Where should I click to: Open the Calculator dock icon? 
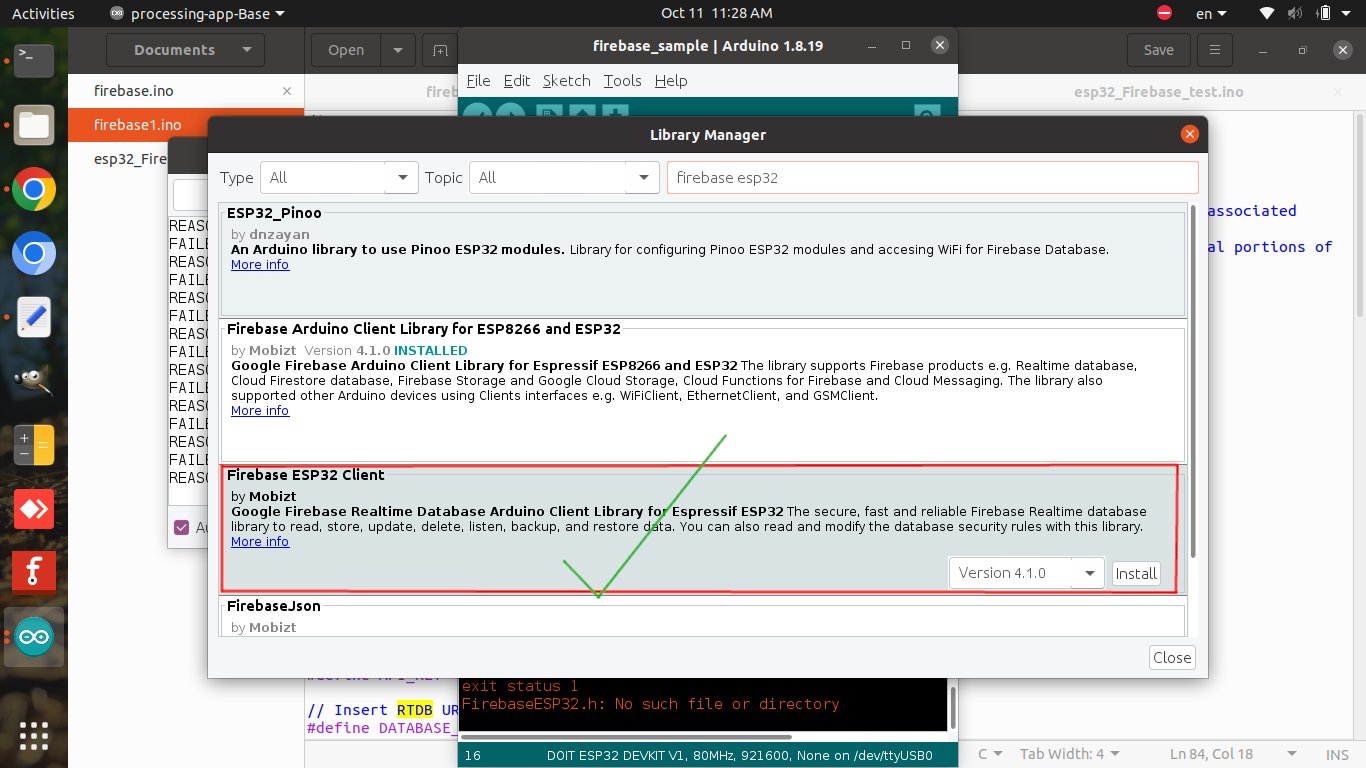[34, 445]
